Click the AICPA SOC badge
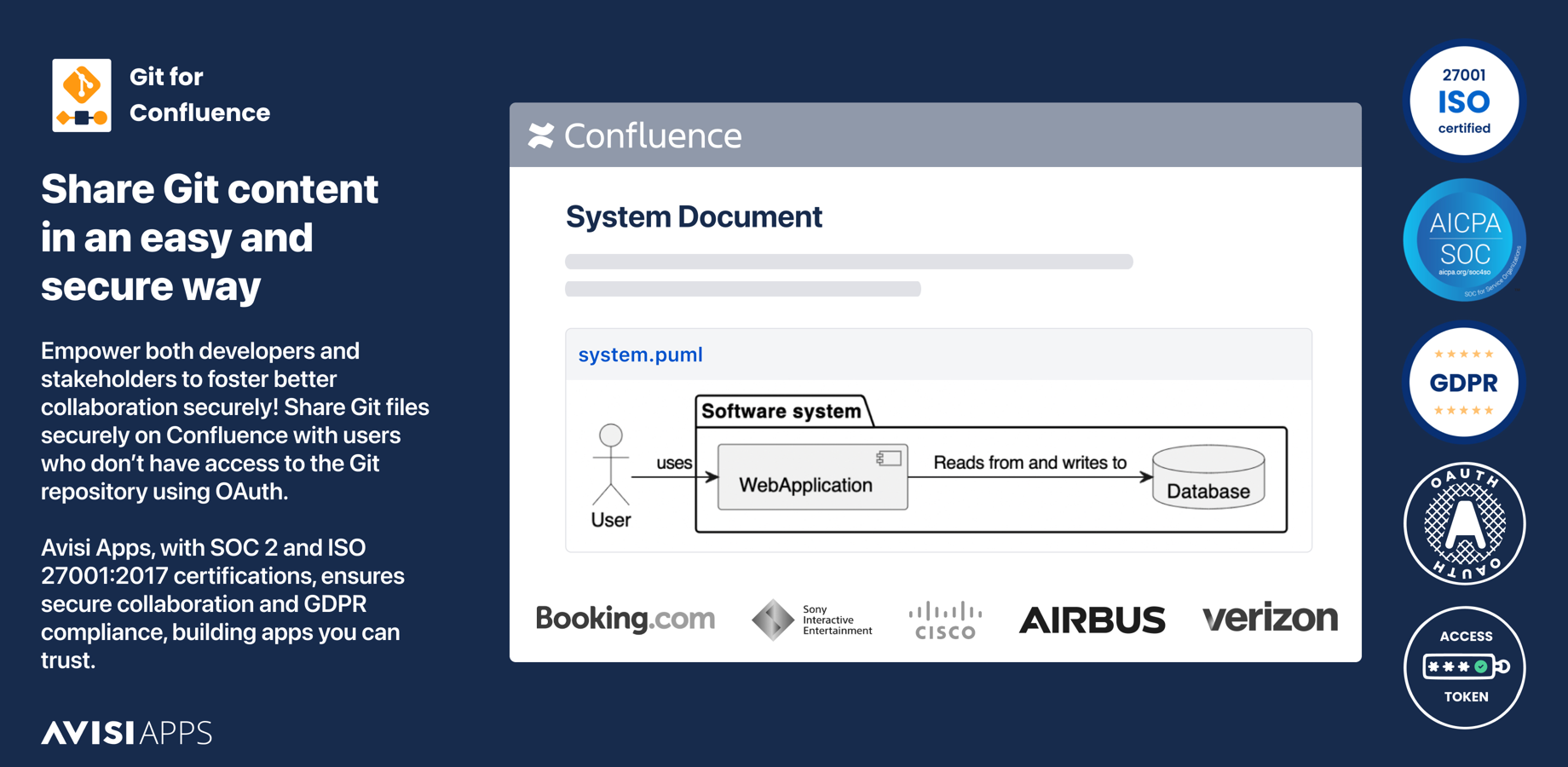This screenshot has width=1568, height=767. point(1464,239)
